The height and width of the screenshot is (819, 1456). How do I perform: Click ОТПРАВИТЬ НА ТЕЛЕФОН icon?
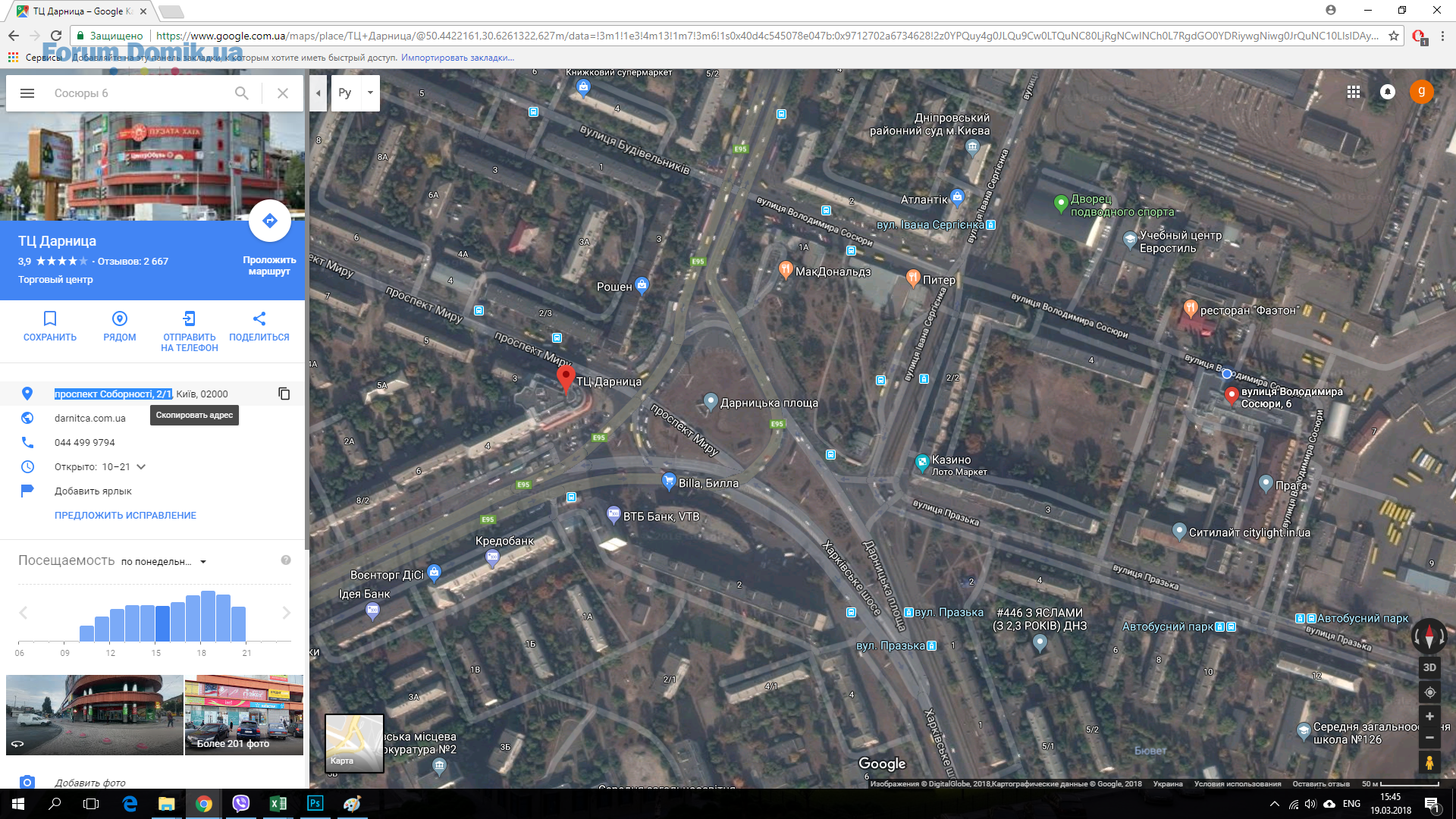pos(190,318)
